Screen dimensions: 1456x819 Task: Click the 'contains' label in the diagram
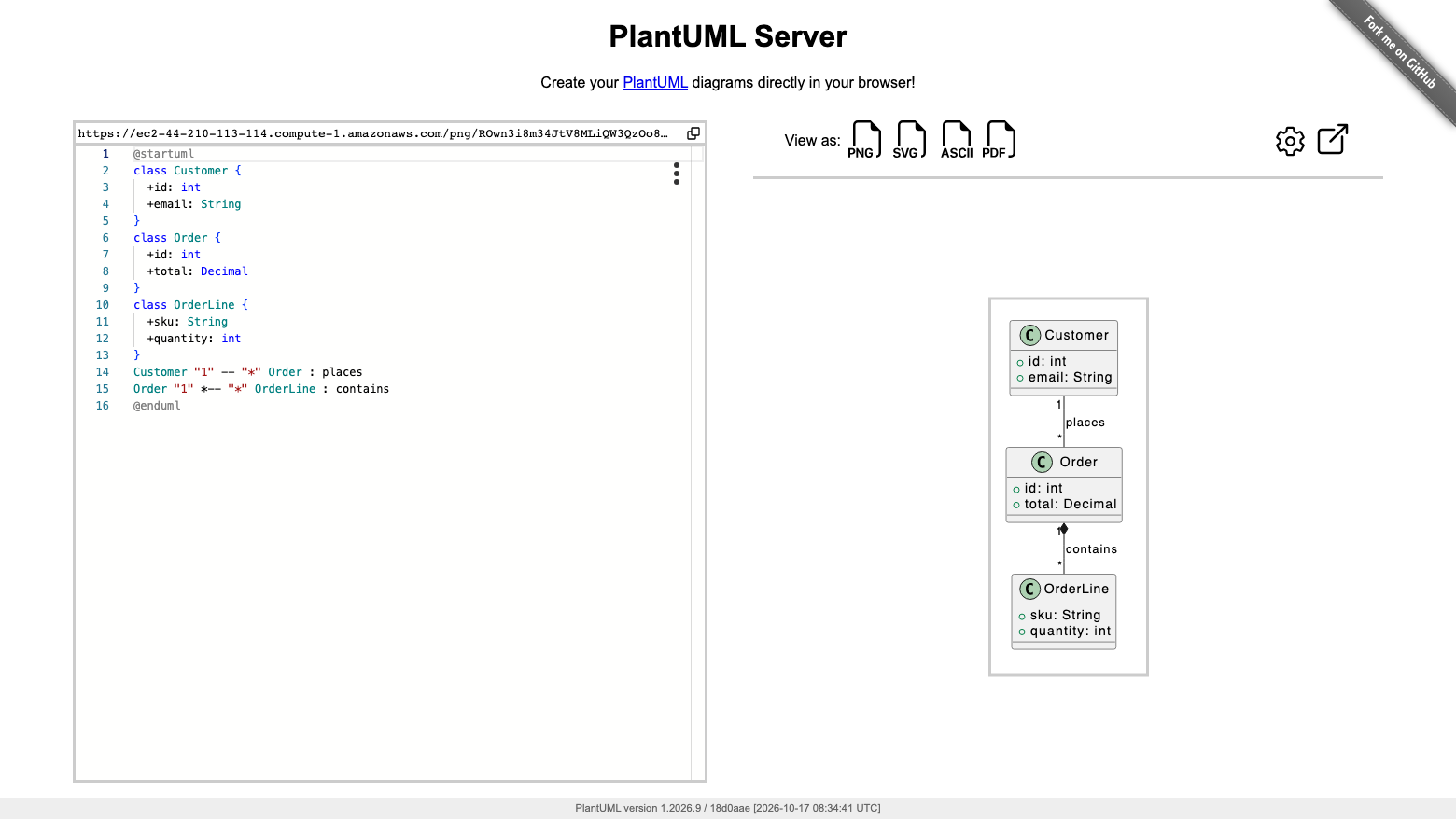point(1091,549)
